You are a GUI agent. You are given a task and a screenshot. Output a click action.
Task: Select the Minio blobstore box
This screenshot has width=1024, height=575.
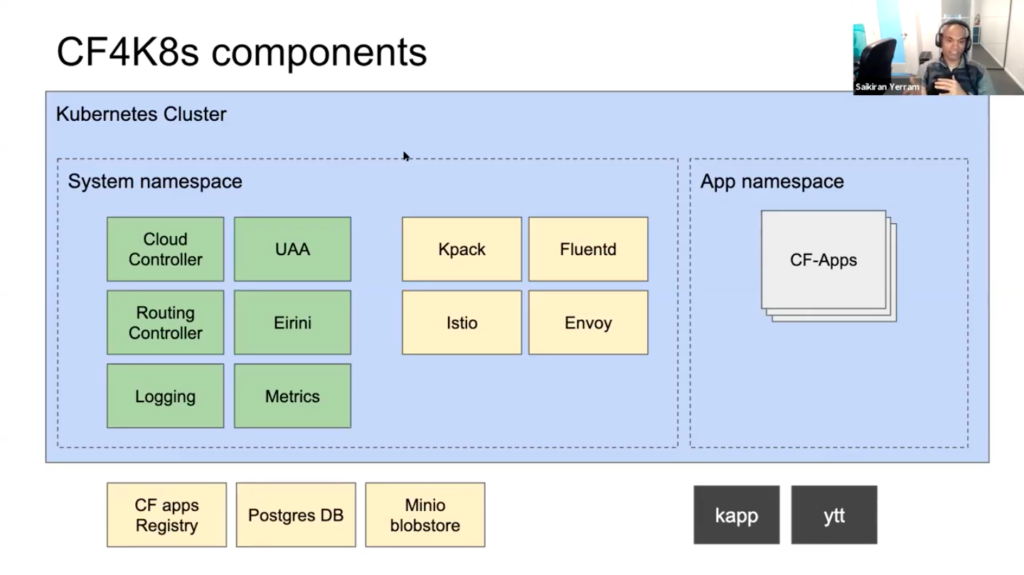[425, 515]
